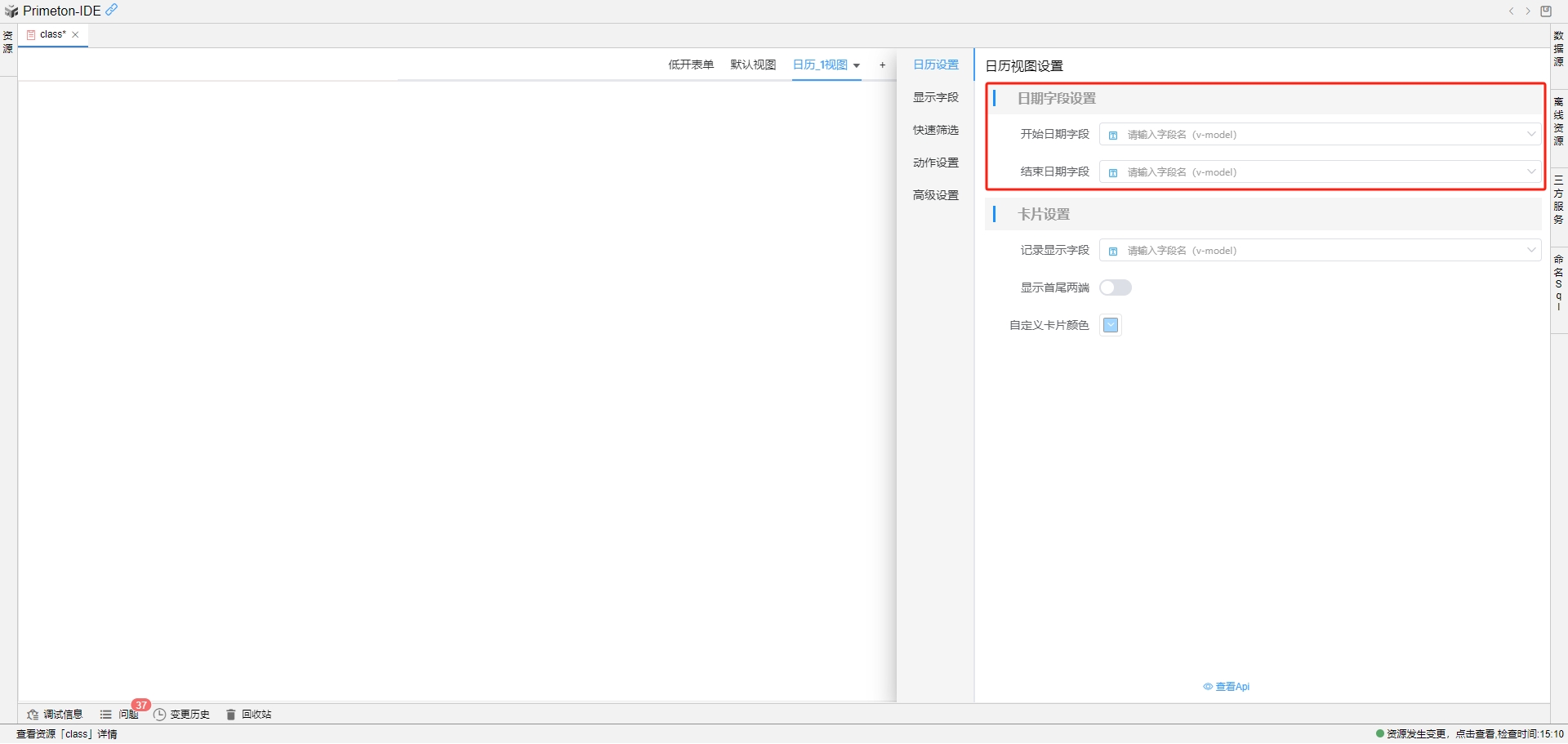The image size is (1568, 744).
Task: Expand the 结束日期字段 dropdown
Action: coord(1319,172)
